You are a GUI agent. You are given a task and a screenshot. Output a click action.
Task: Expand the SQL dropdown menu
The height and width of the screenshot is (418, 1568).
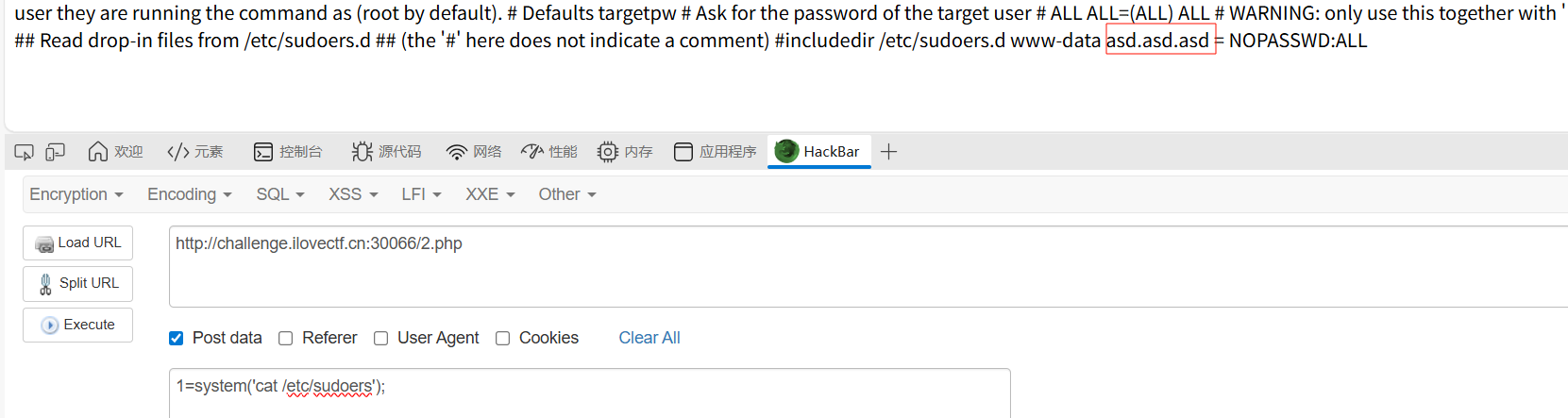tap(280, 194)
